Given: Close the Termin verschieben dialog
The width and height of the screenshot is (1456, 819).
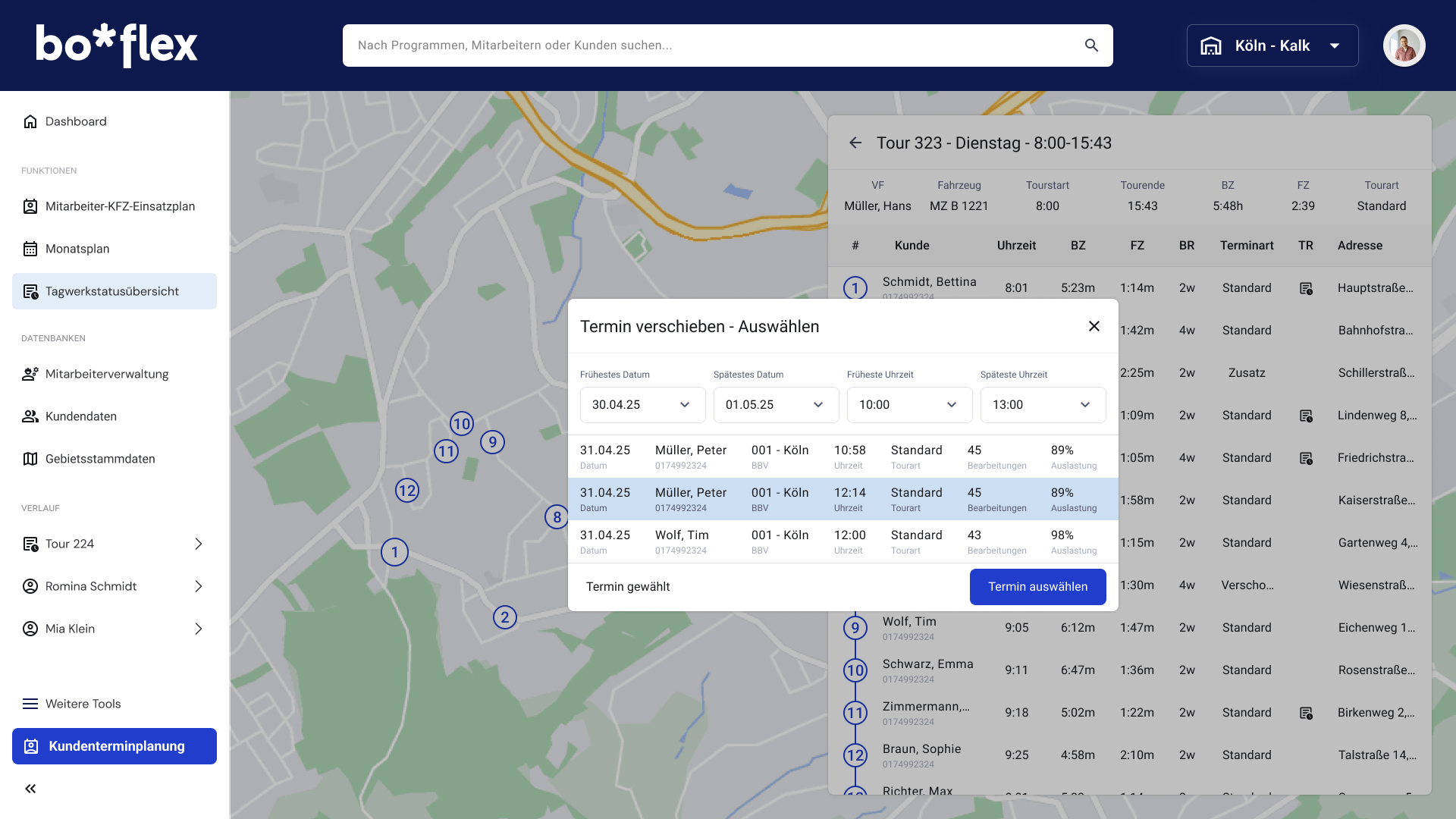Looking at the screenshot, I should (x=1094, y=326).
